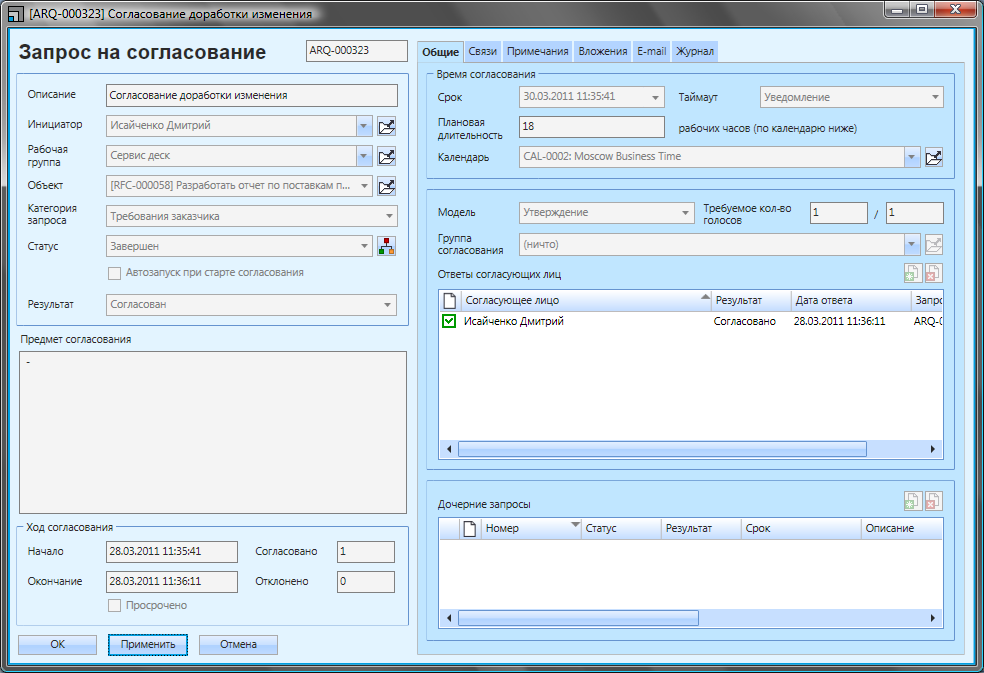Click the ARQ-000323 number field
This screenshot has width=984, height=673.
[x=356, y=51]
